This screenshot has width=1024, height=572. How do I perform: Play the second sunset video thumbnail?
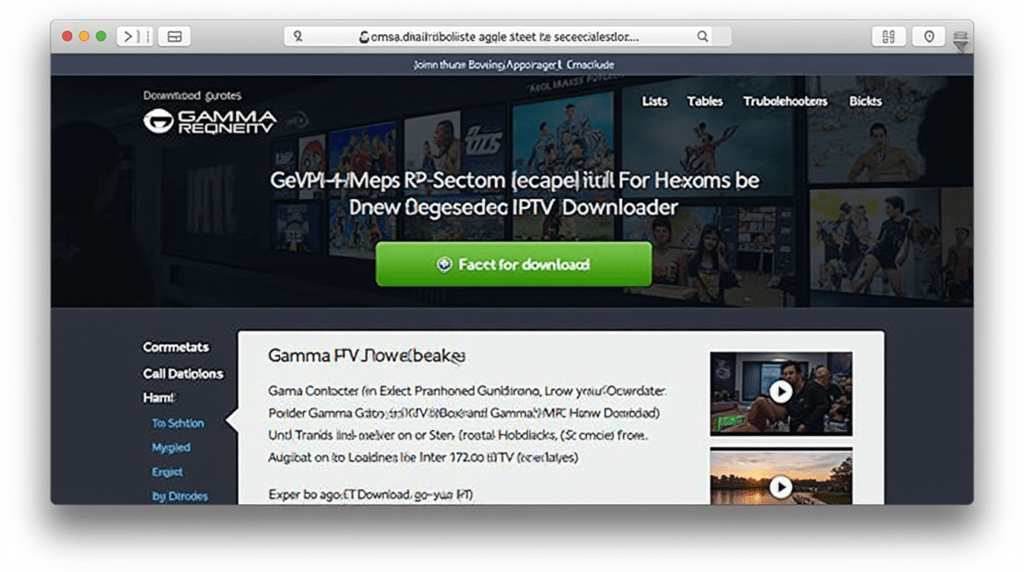(780, 486)
